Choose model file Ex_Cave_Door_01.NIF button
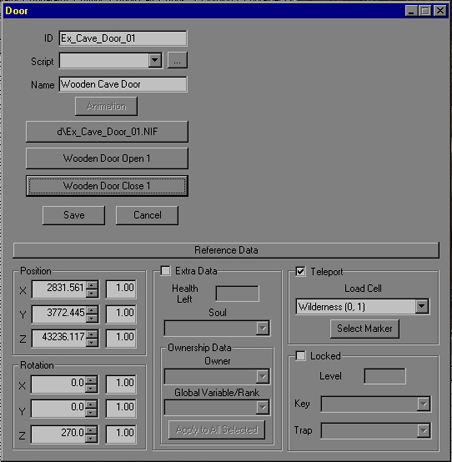This screenshot has width=452, height=462. coord(107,132)
